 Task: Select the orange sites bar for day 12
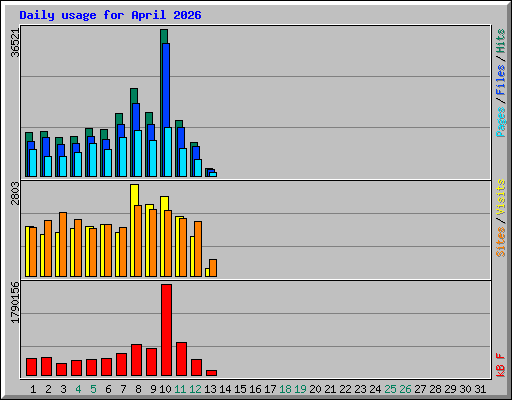pos(198,249)
